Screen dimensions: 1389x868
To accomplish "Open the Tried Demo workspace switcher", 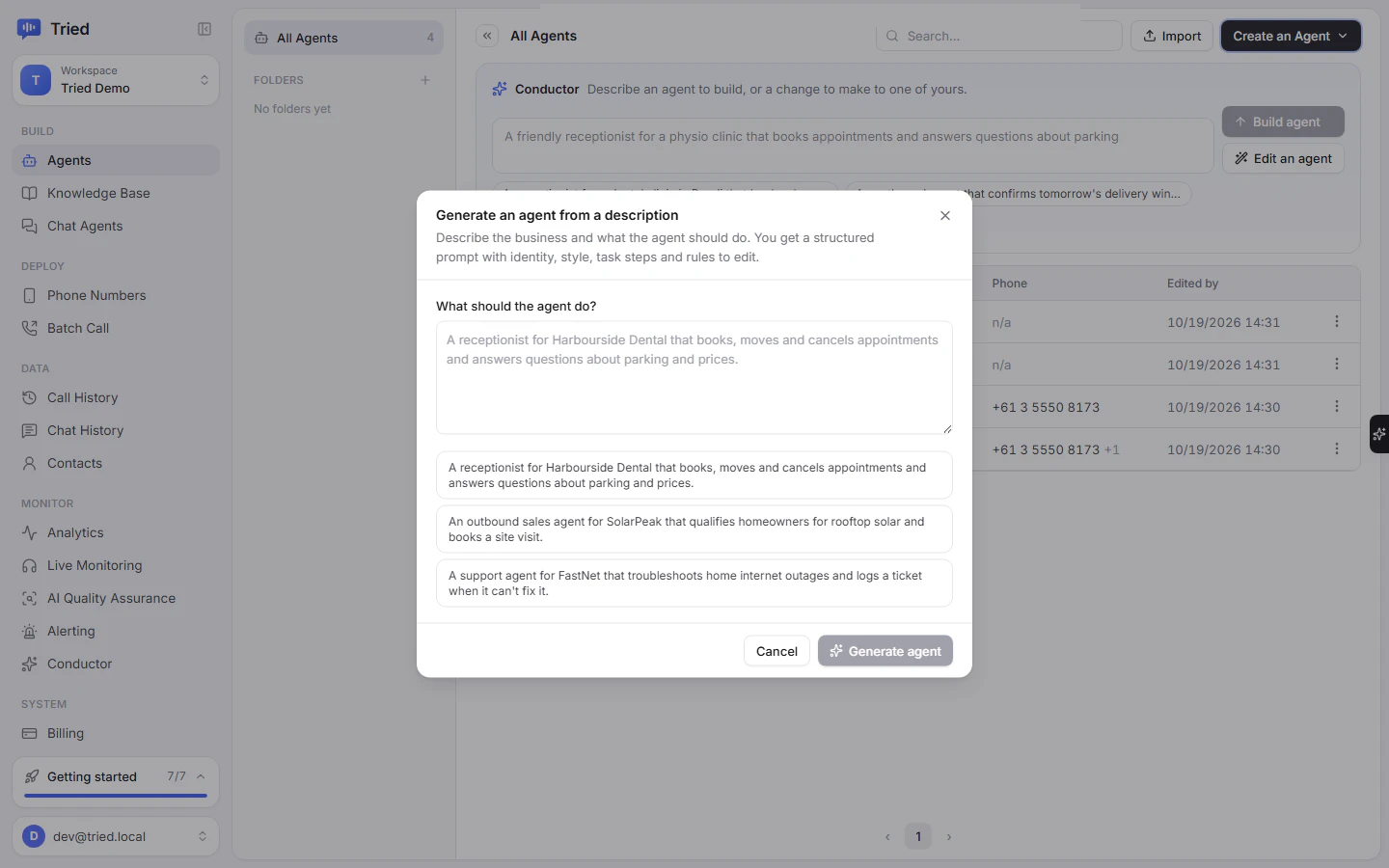I will point(116,80).
